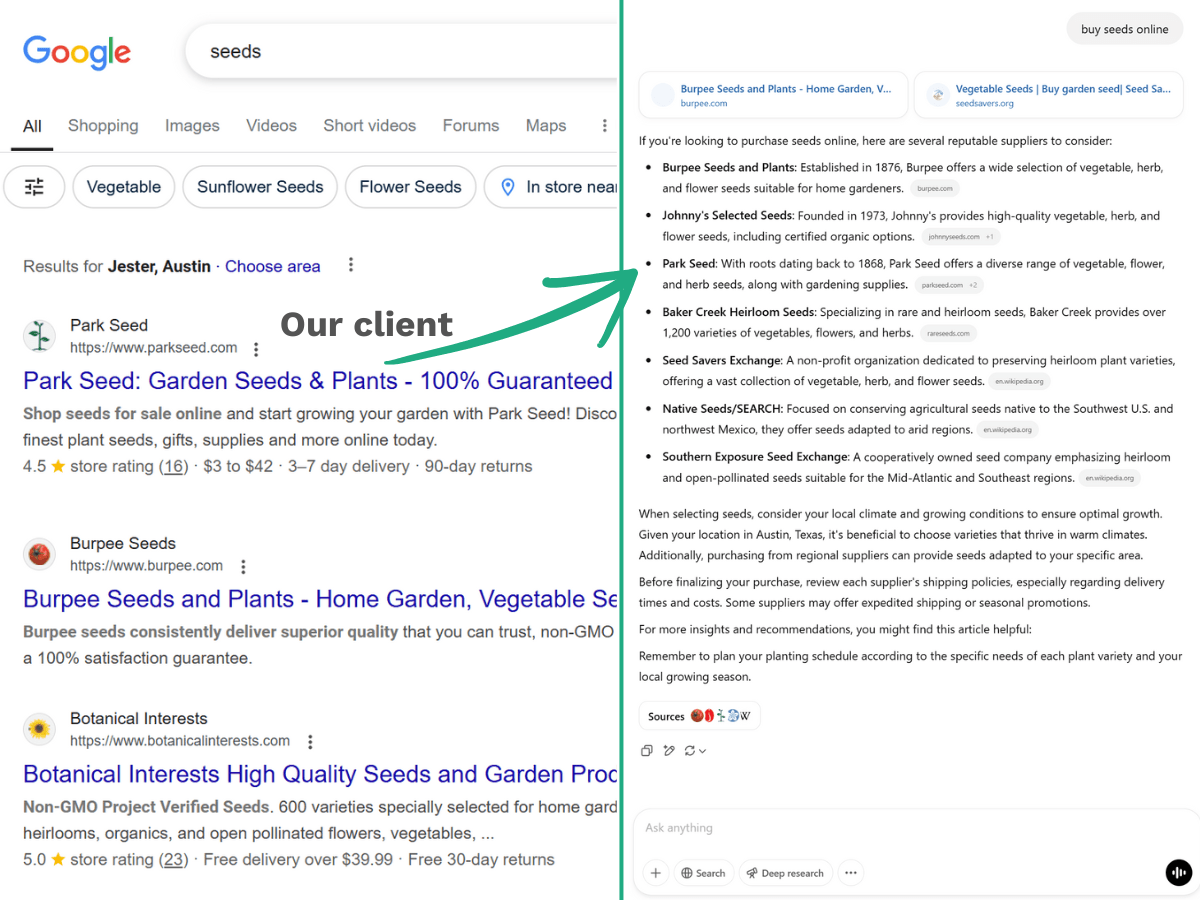Open the Sources button
Image resolution: width=1200 pixels, height=900 pixels.
click(x=700, y=716)
